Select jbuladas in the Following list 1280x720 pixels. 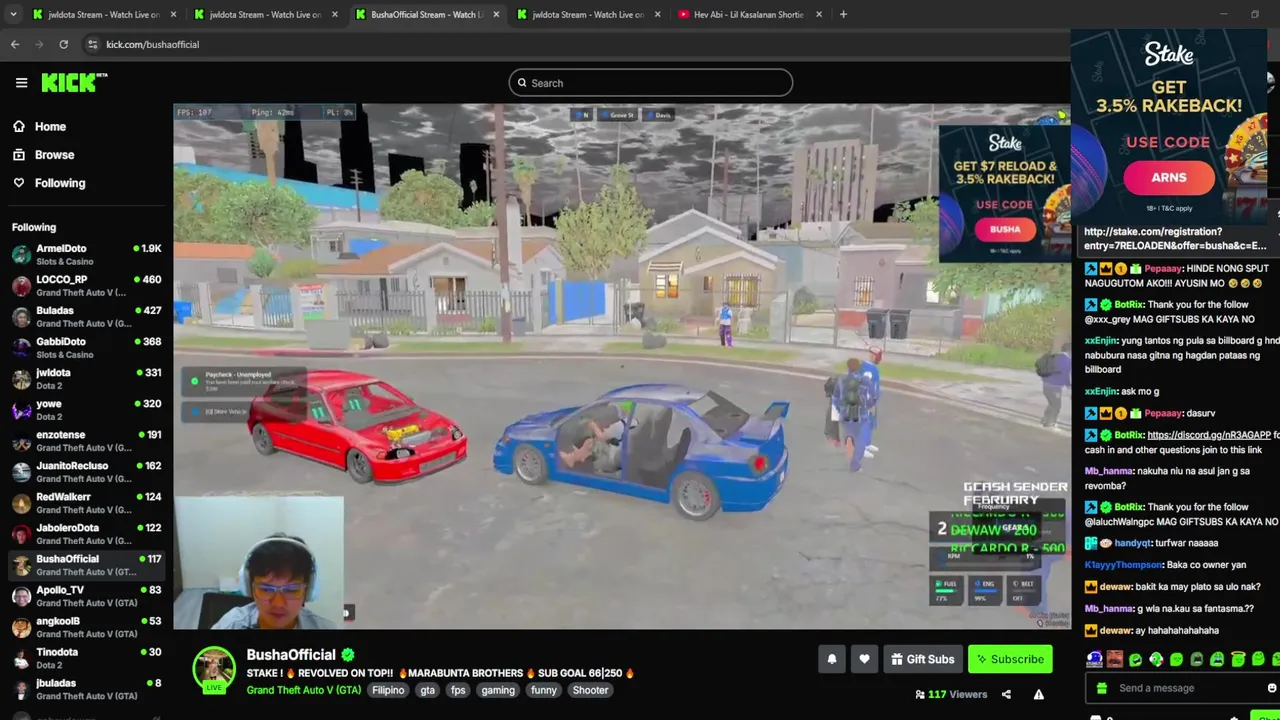(86, 689)
